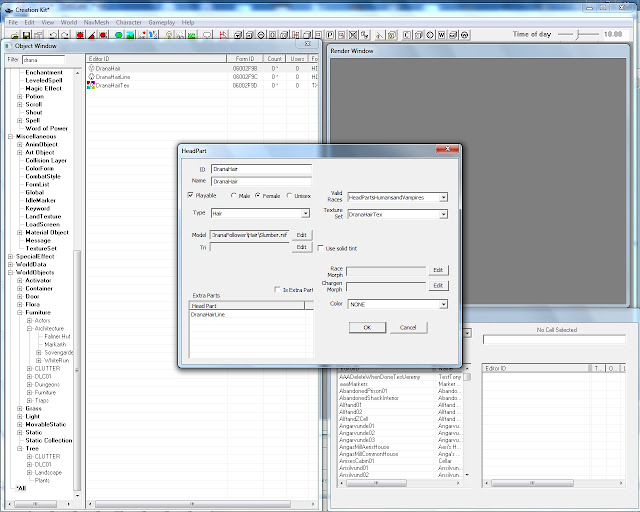Toggle the red triangle Snap to Angle icon

coord(91,35)
